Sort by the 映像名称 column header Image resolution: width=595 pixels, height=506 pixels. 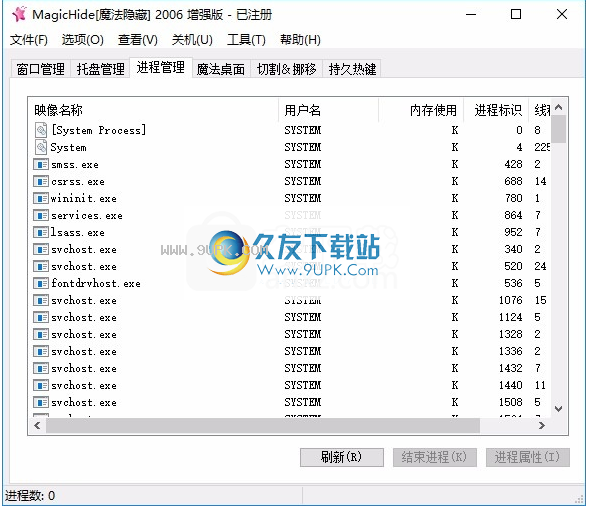(x=153, y=110)
